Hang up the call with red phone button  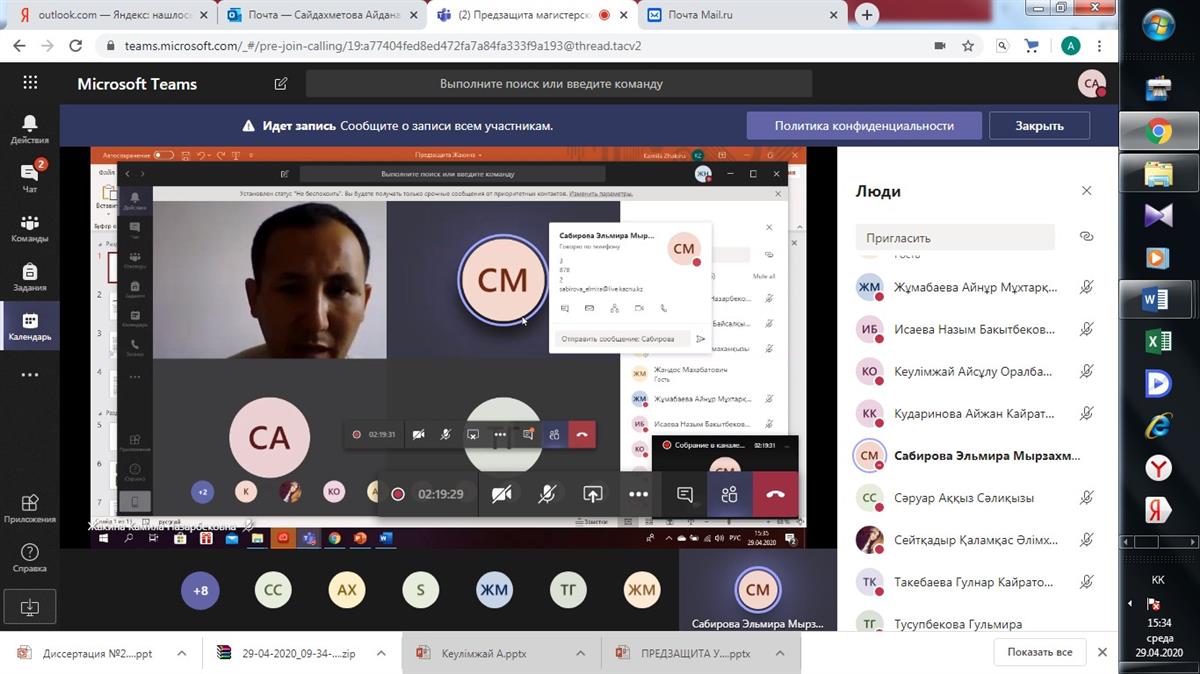point(775,494)
